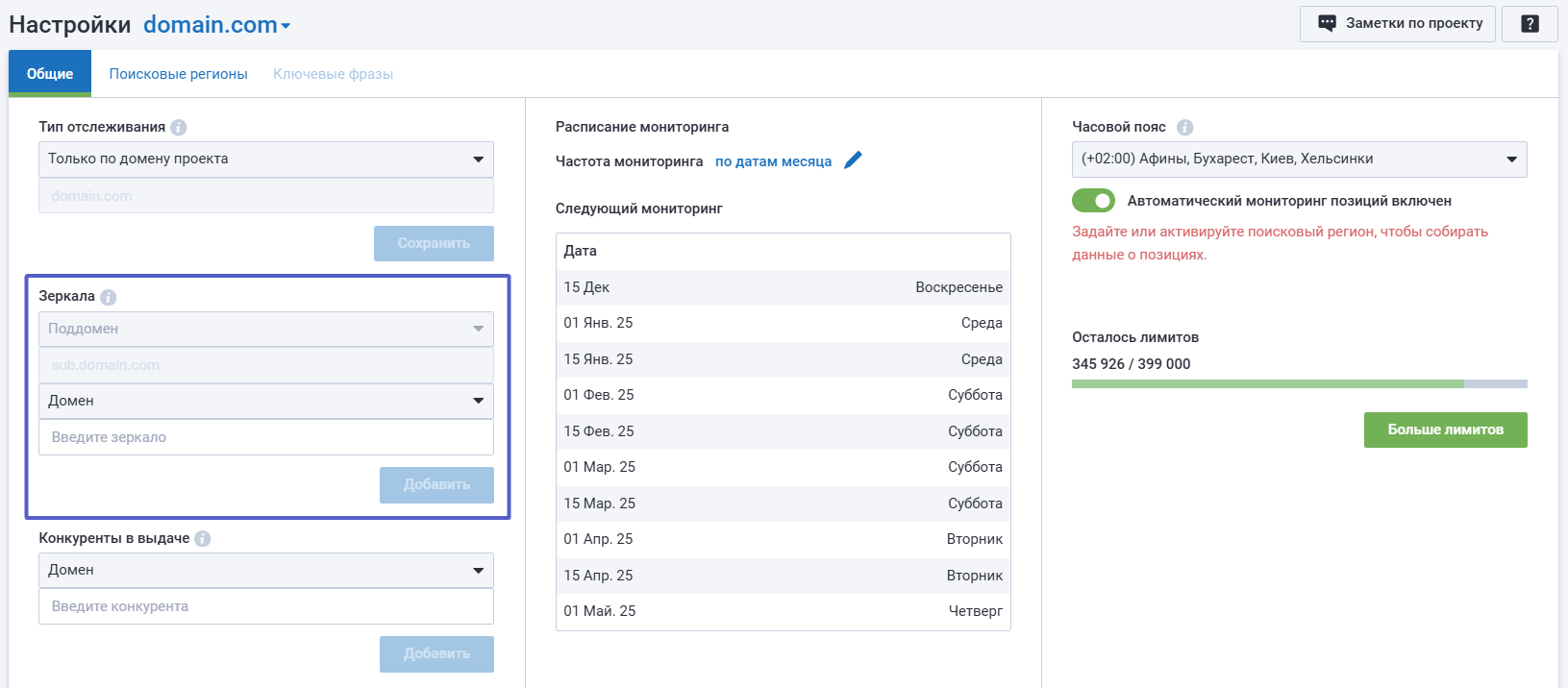Select the Общие tab
The width and height of the screenshot is (1568, 688).
[50, 74]
